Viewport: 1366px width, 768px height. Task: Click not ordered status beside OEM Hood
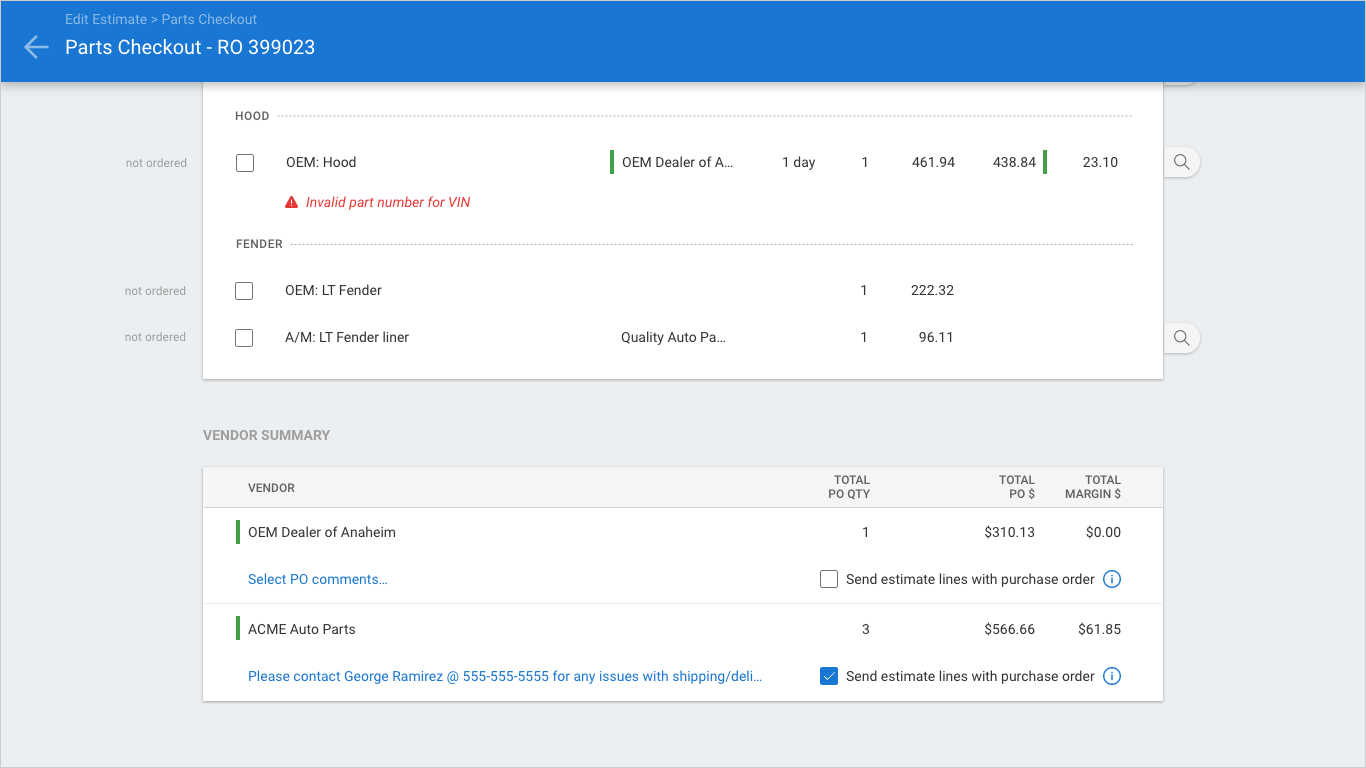tap(156, 163)
